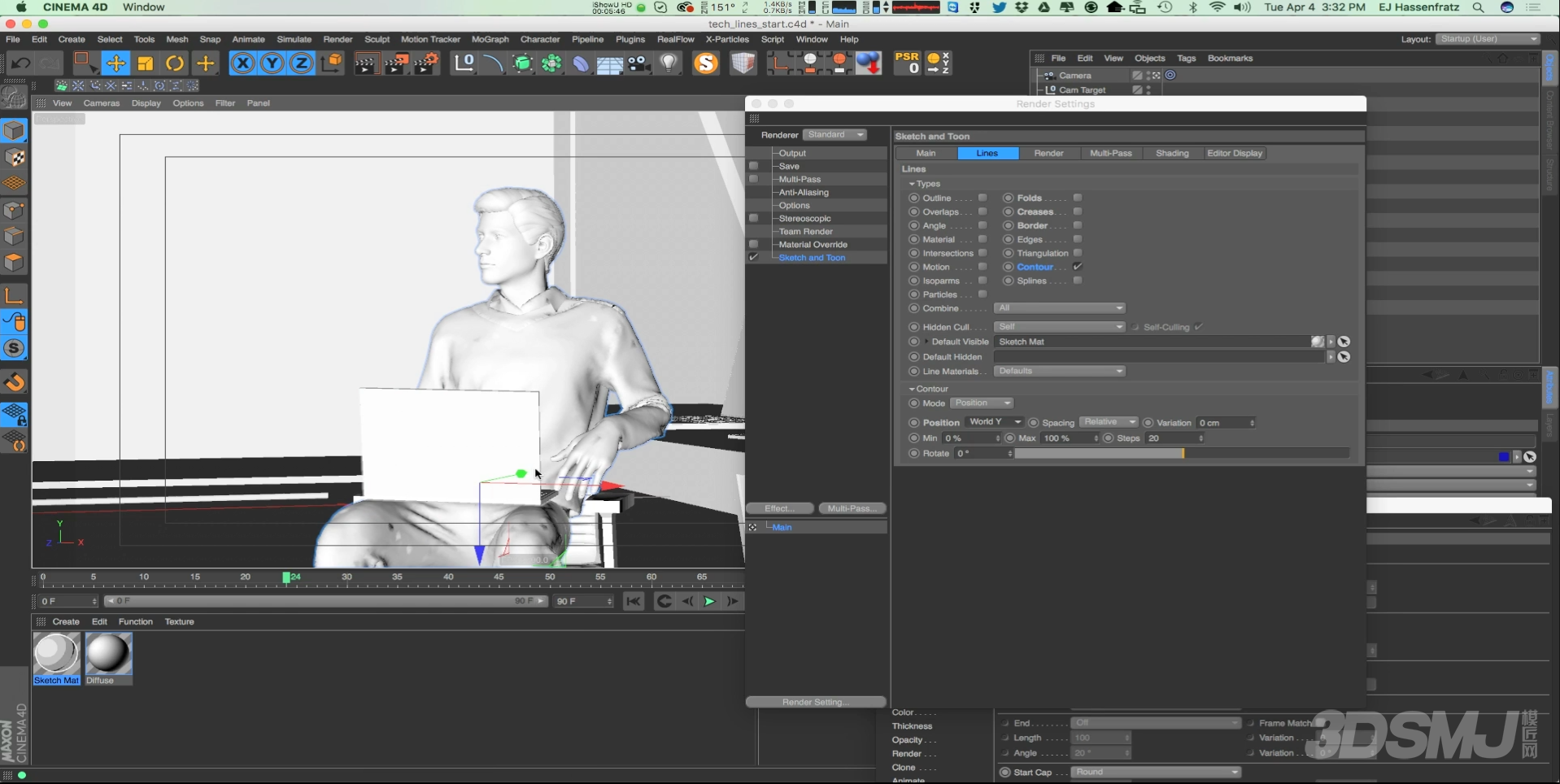The height and width of the screenshot is (784, 1560).
Task: Click the Subdivision surface green cube icon
Action: click(x=523, y=63)
